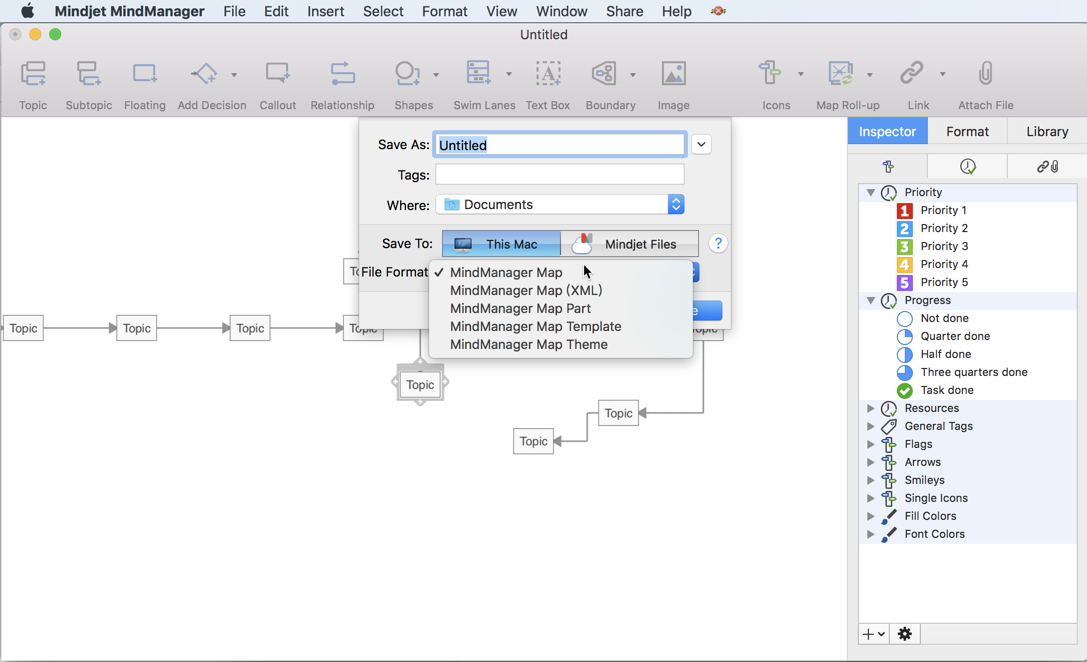Open the links and attachments tab in Inspector
Image resolution: width=1087 pixels, height=662 pixels.
tap(1047, 166)
